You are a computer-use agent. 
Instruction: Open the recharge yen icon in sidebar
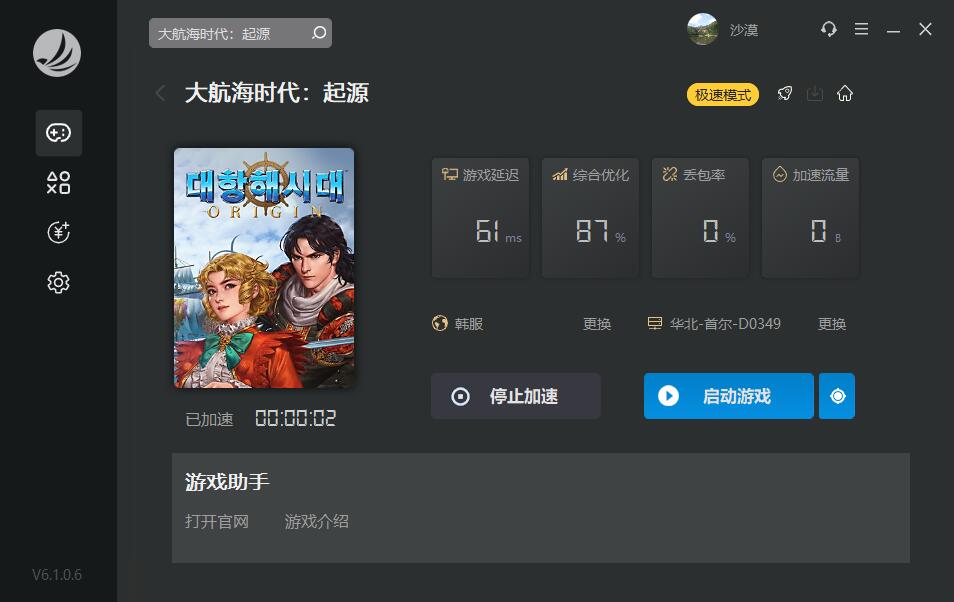point(58,233)
